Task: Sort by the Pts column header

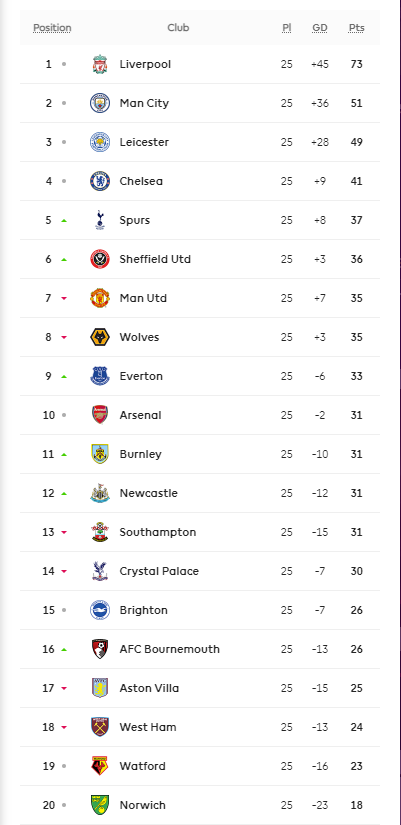Action: 356,28
